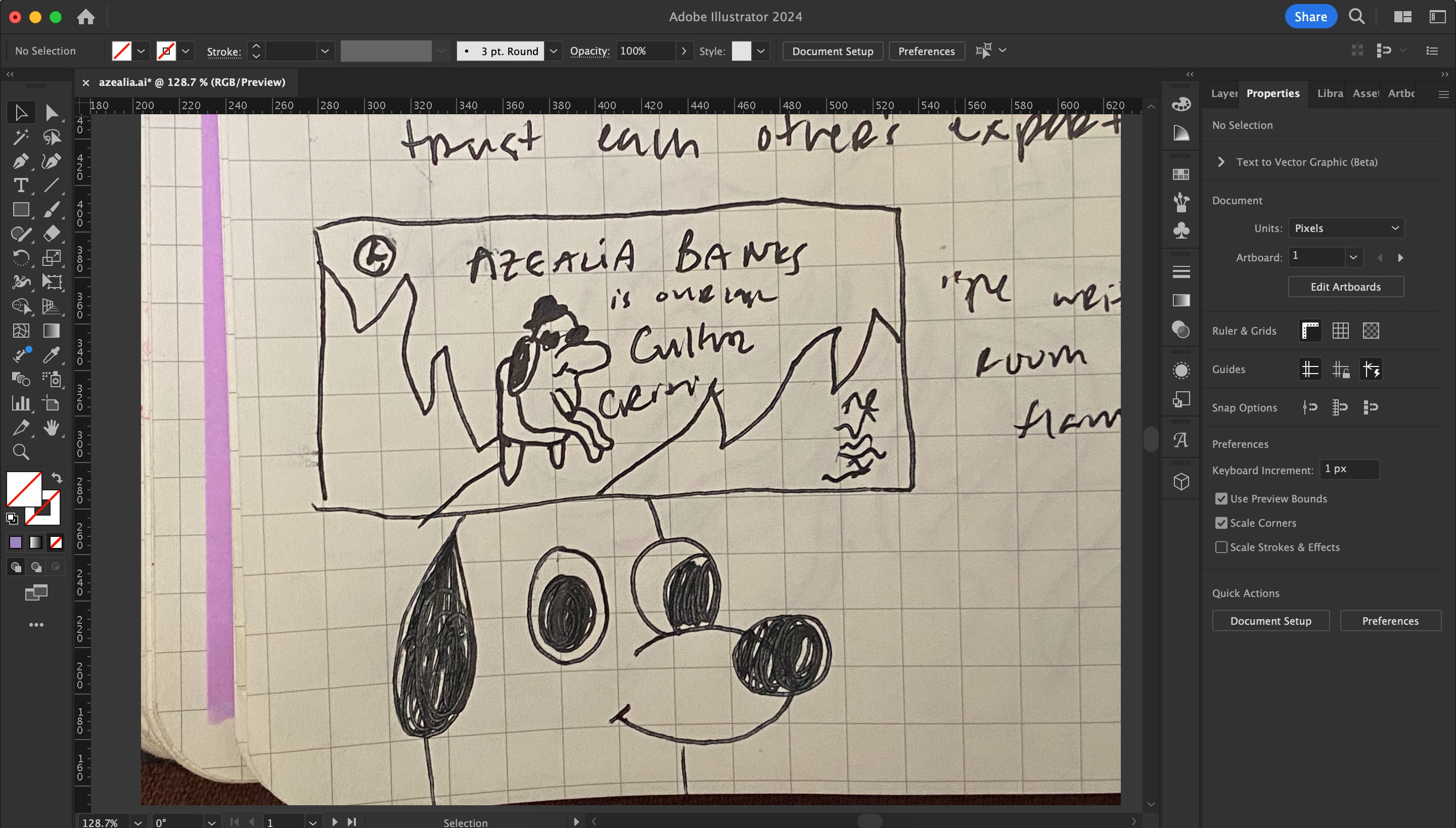Open the Libraries panel tab
Screen dimensions: 1456x828
click(1329, 93)
